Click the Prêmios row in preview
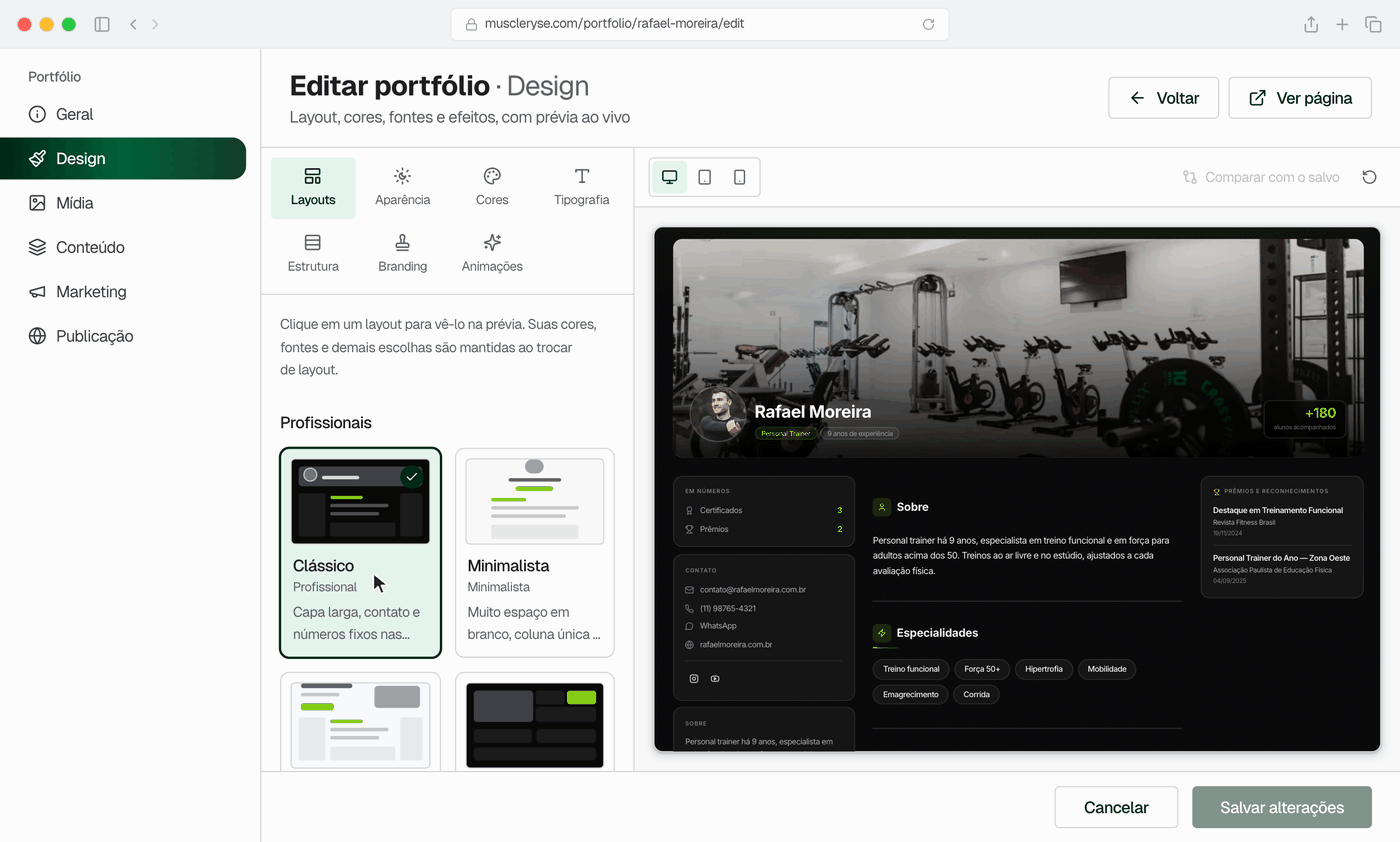 coord(764,529)
